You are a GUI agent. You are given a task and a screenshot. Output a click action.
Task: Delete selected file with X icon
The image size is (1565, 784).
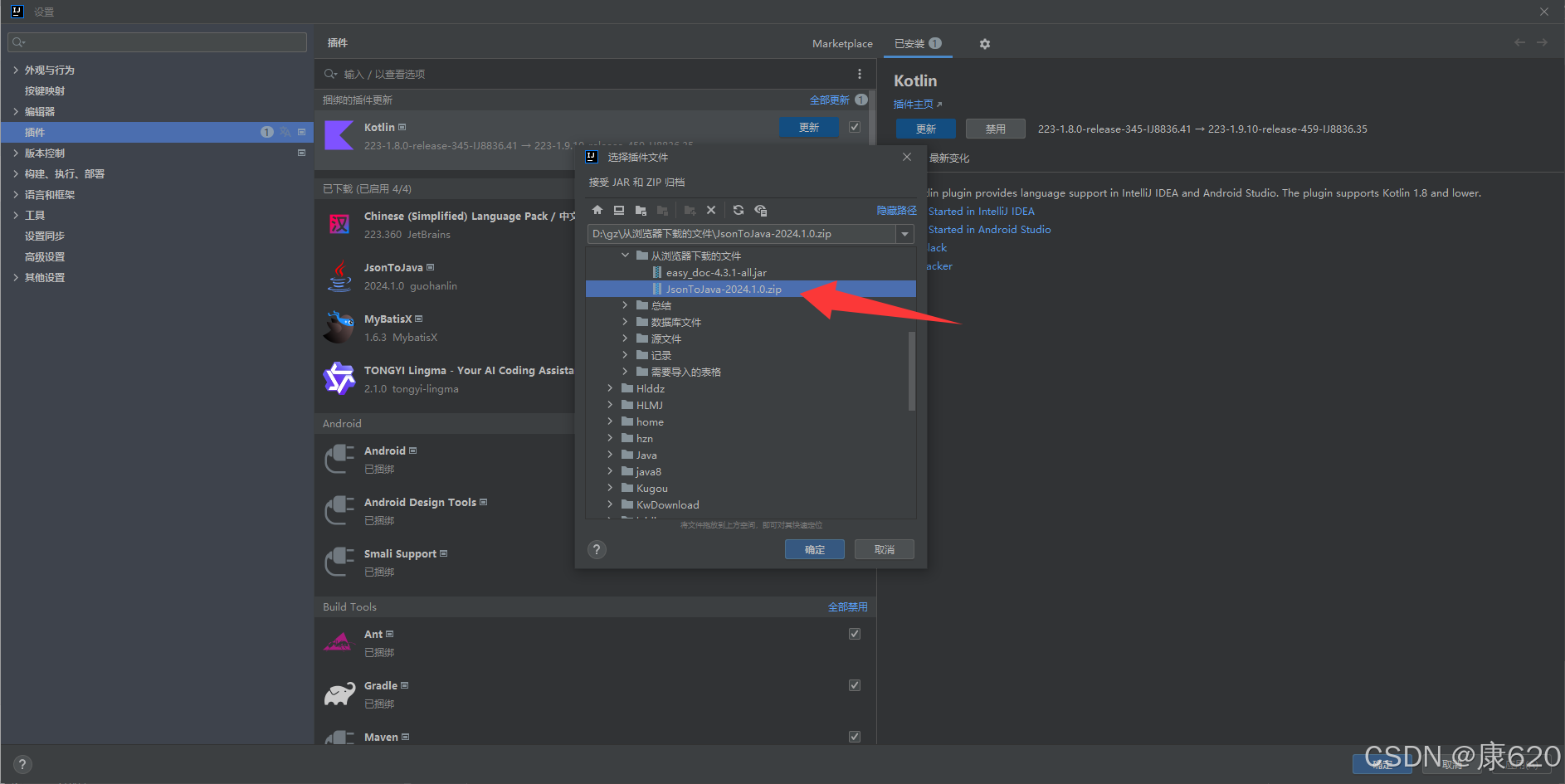point(711,211)
